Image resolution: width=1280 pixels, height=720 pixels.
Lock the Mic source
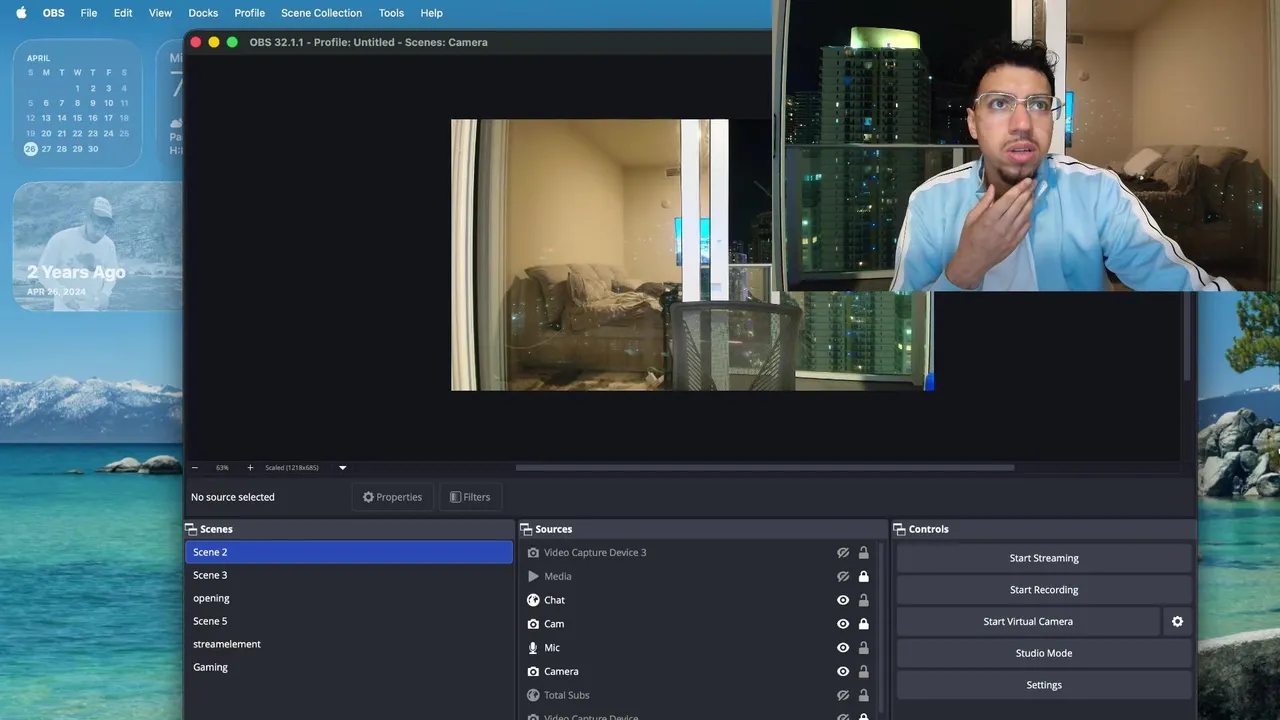(863, 648)
